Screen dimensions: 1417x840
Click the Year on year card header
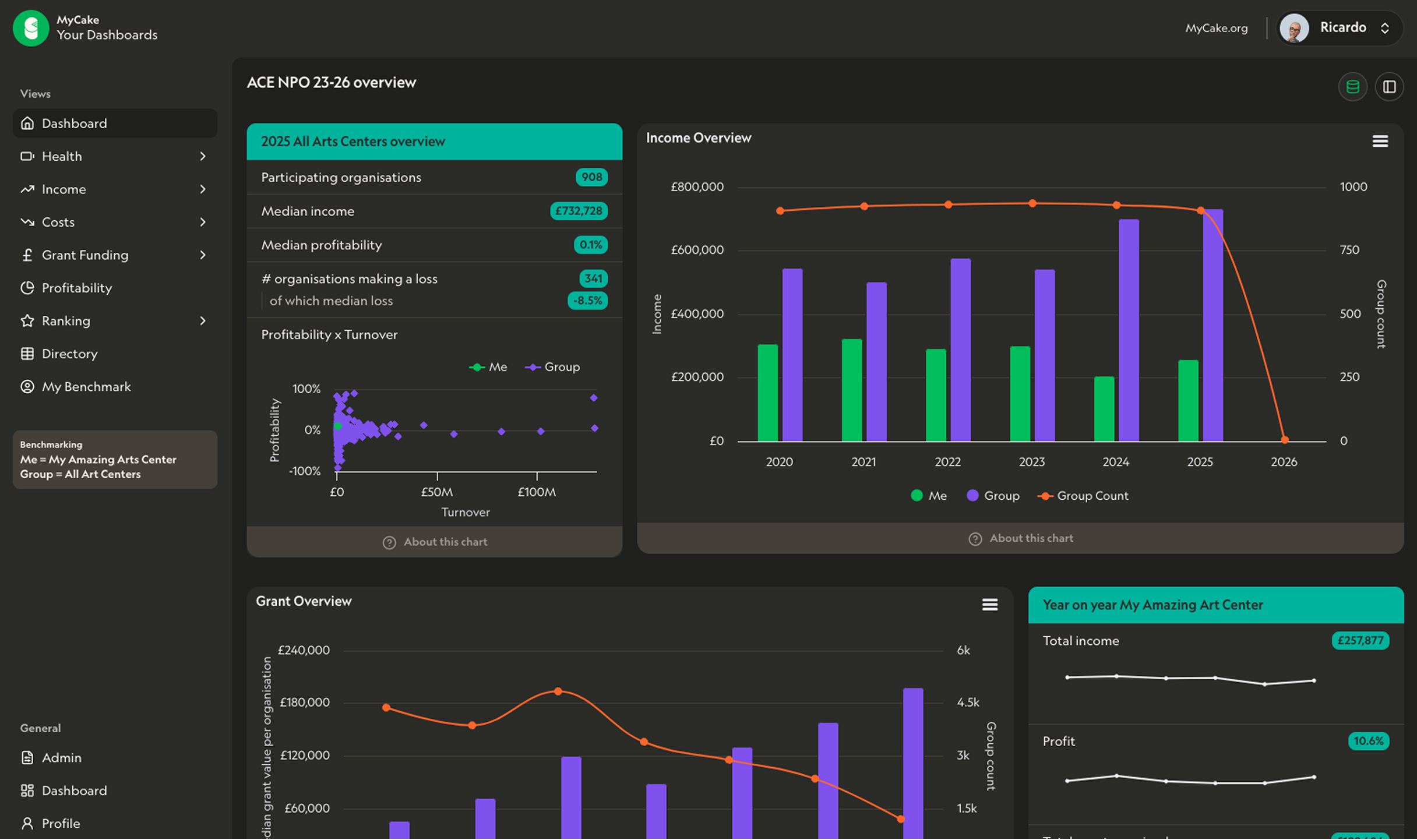point(1215,605)
